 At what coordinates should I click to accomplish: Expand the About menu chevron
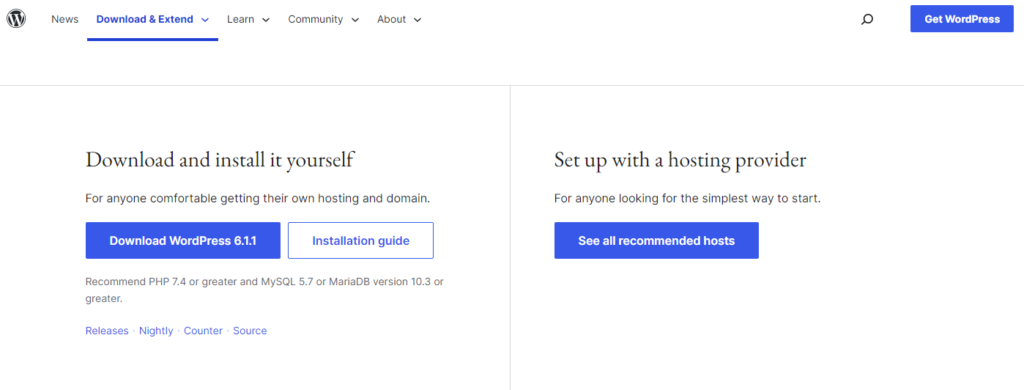click(417, 20)
